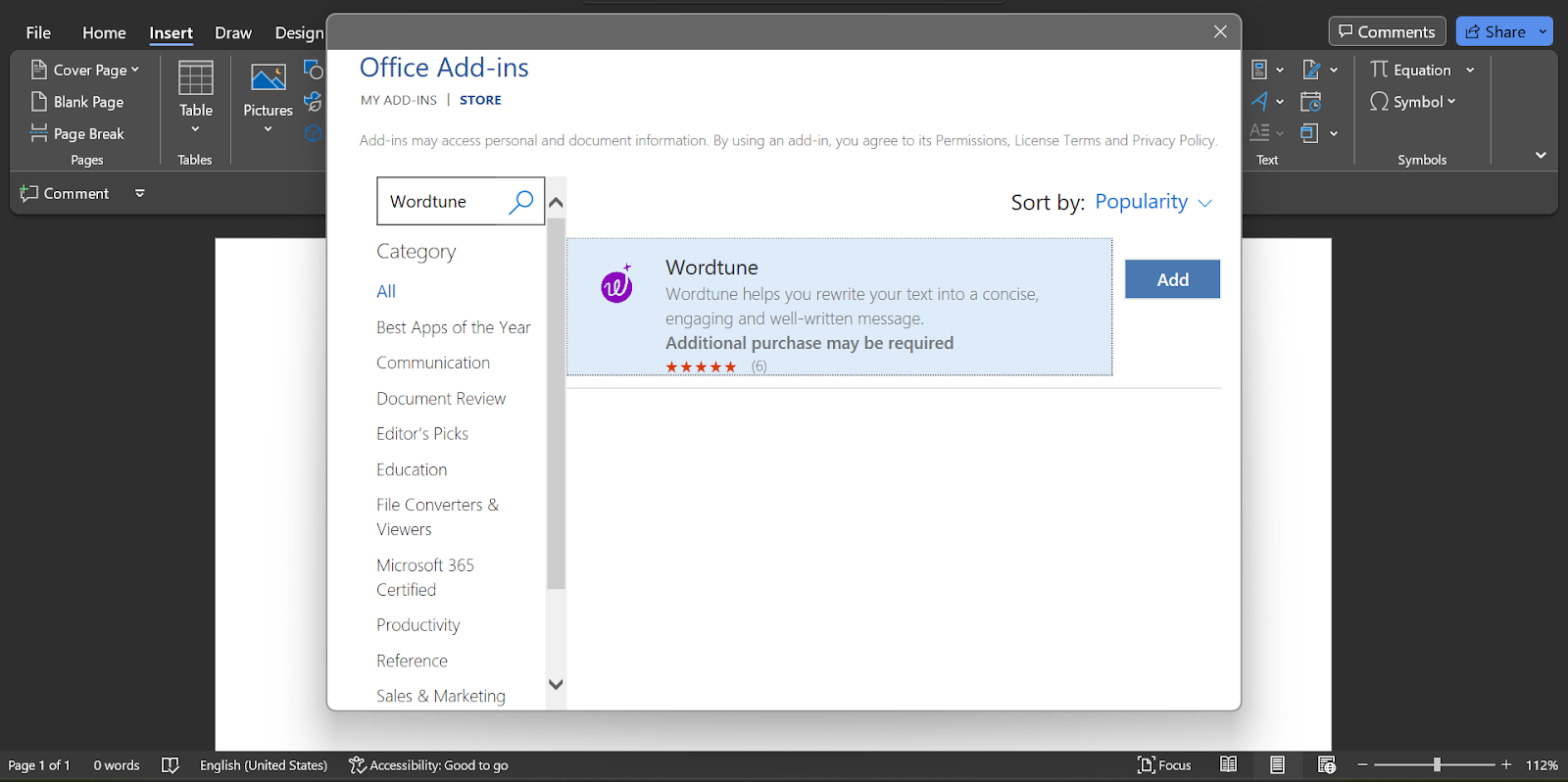
Task: Add the Wordtune add-in
Action: point(1172,279)
